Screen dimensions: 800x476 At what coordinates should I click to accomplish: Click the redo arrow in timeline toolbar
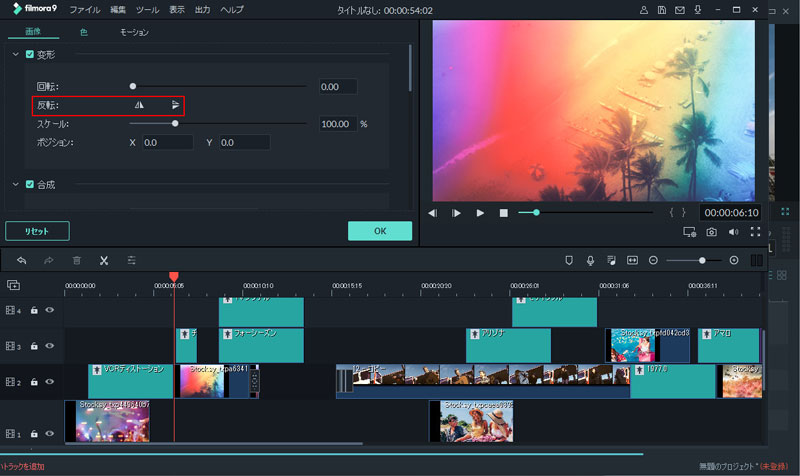coord(48,261)
